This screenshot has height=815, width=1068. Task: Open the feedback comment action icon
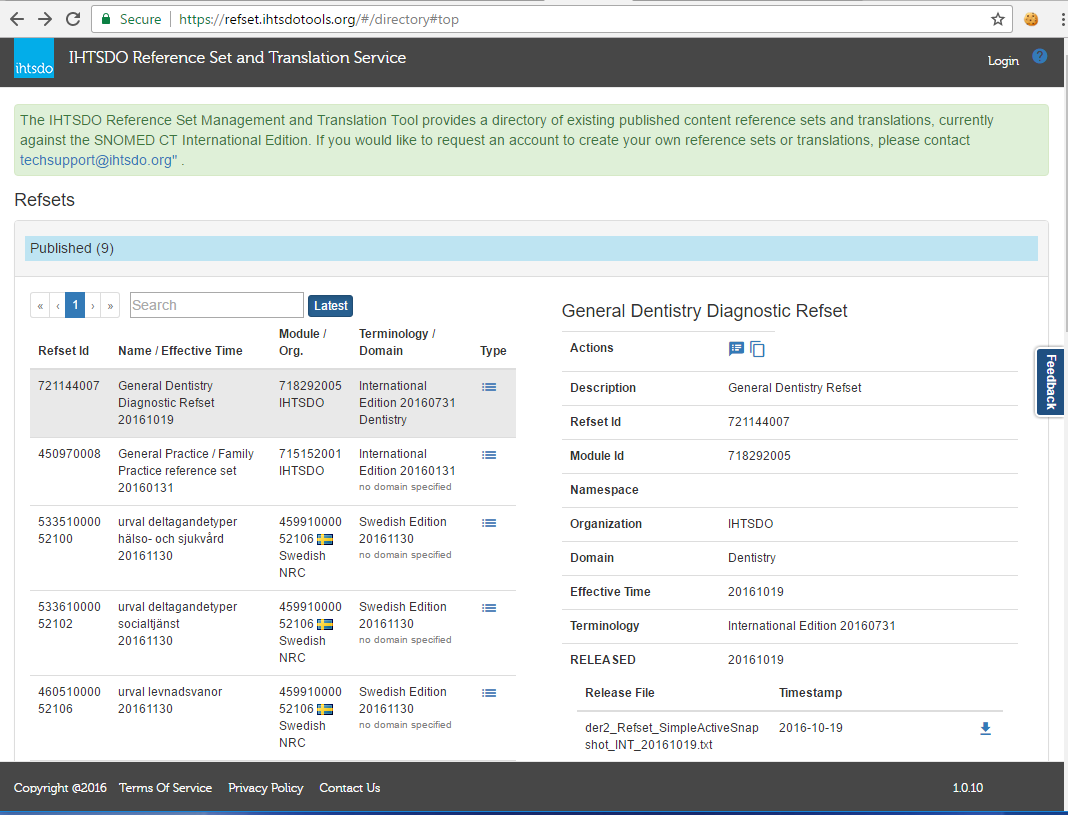coord(736,349)
